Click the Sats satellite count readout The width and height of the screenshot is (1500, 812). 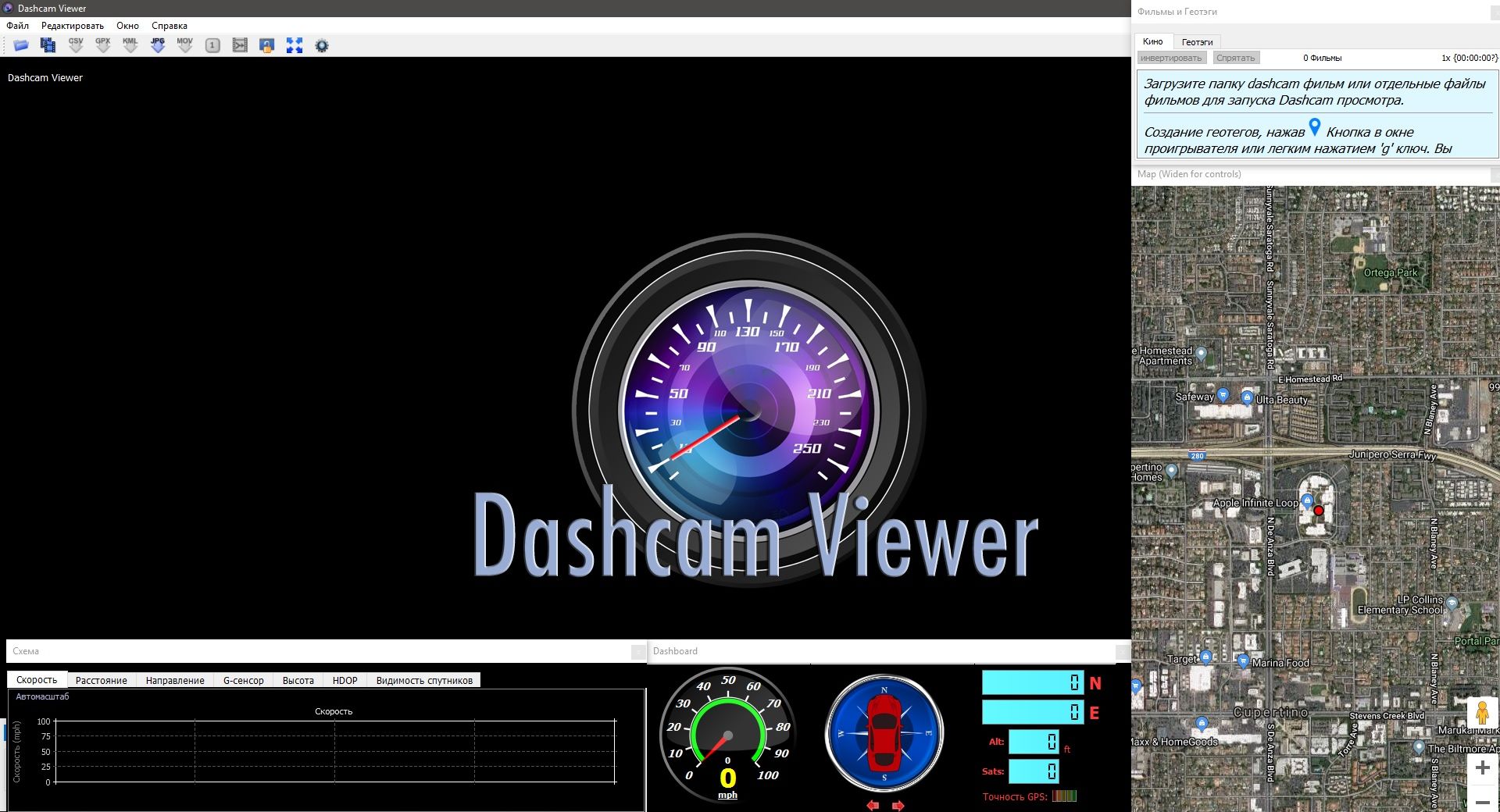pos(1034,771)
